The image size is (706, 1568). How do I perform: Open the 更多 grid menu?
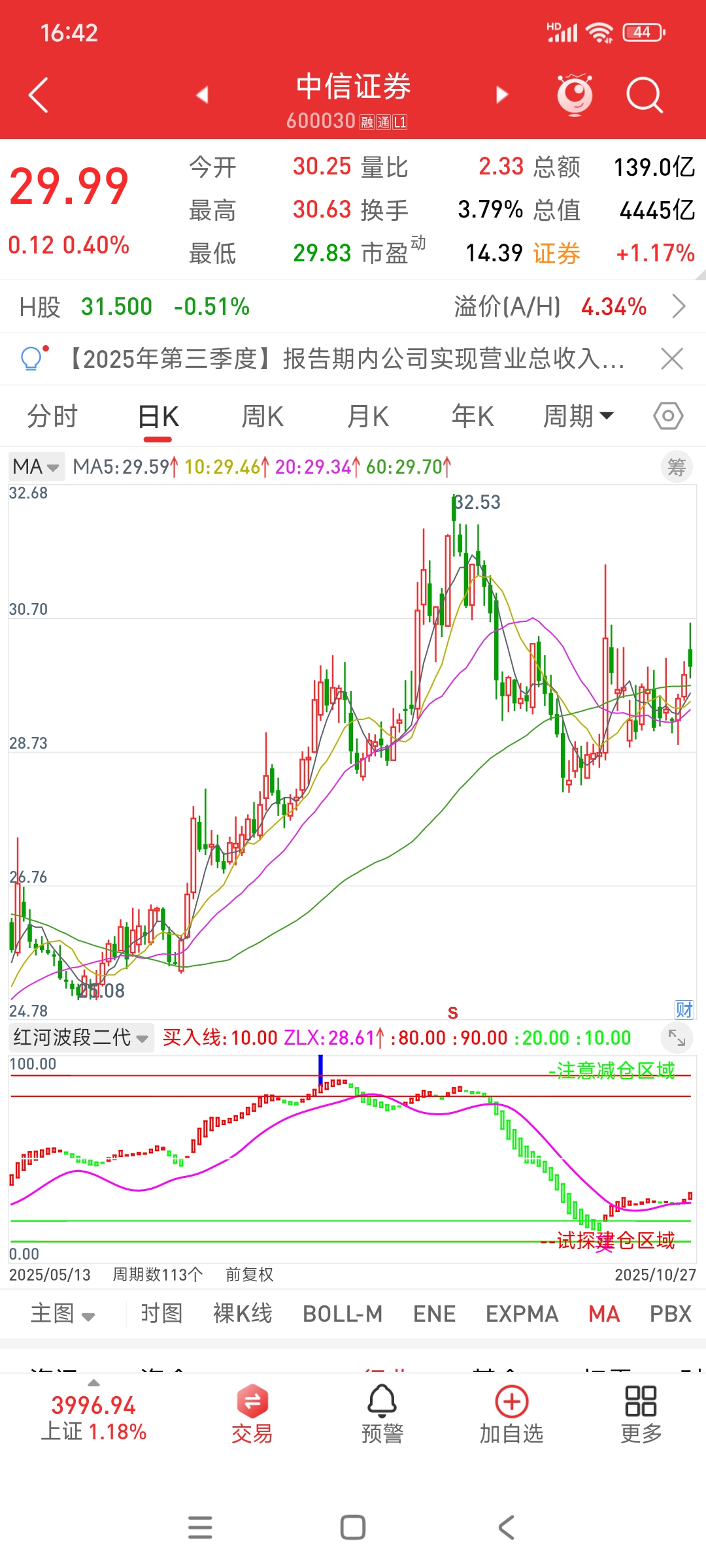pos(641,1414)
